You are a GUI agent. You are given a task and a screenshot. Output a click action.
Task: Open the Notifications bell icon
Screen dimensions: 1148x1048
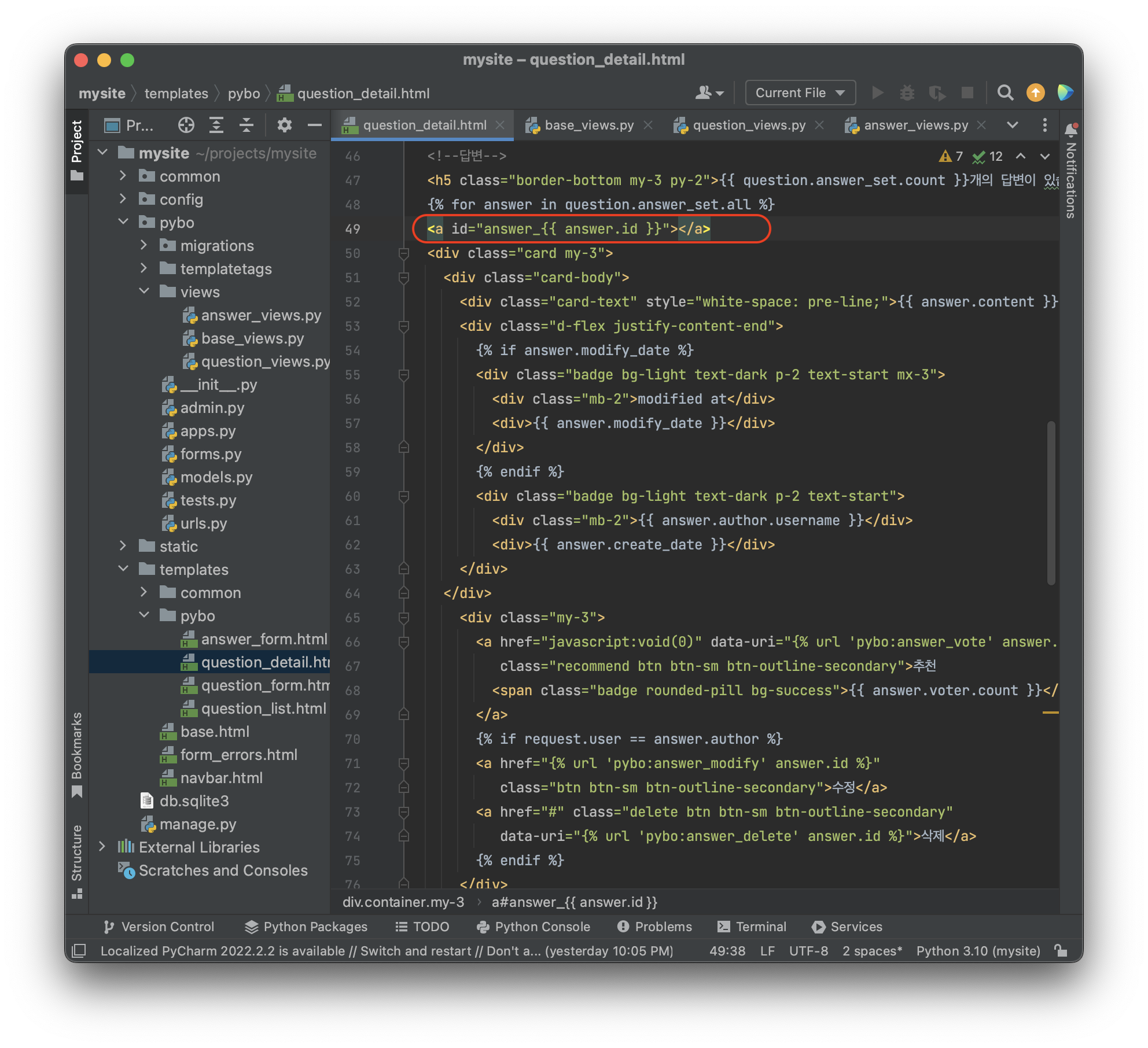(1071, 130)
